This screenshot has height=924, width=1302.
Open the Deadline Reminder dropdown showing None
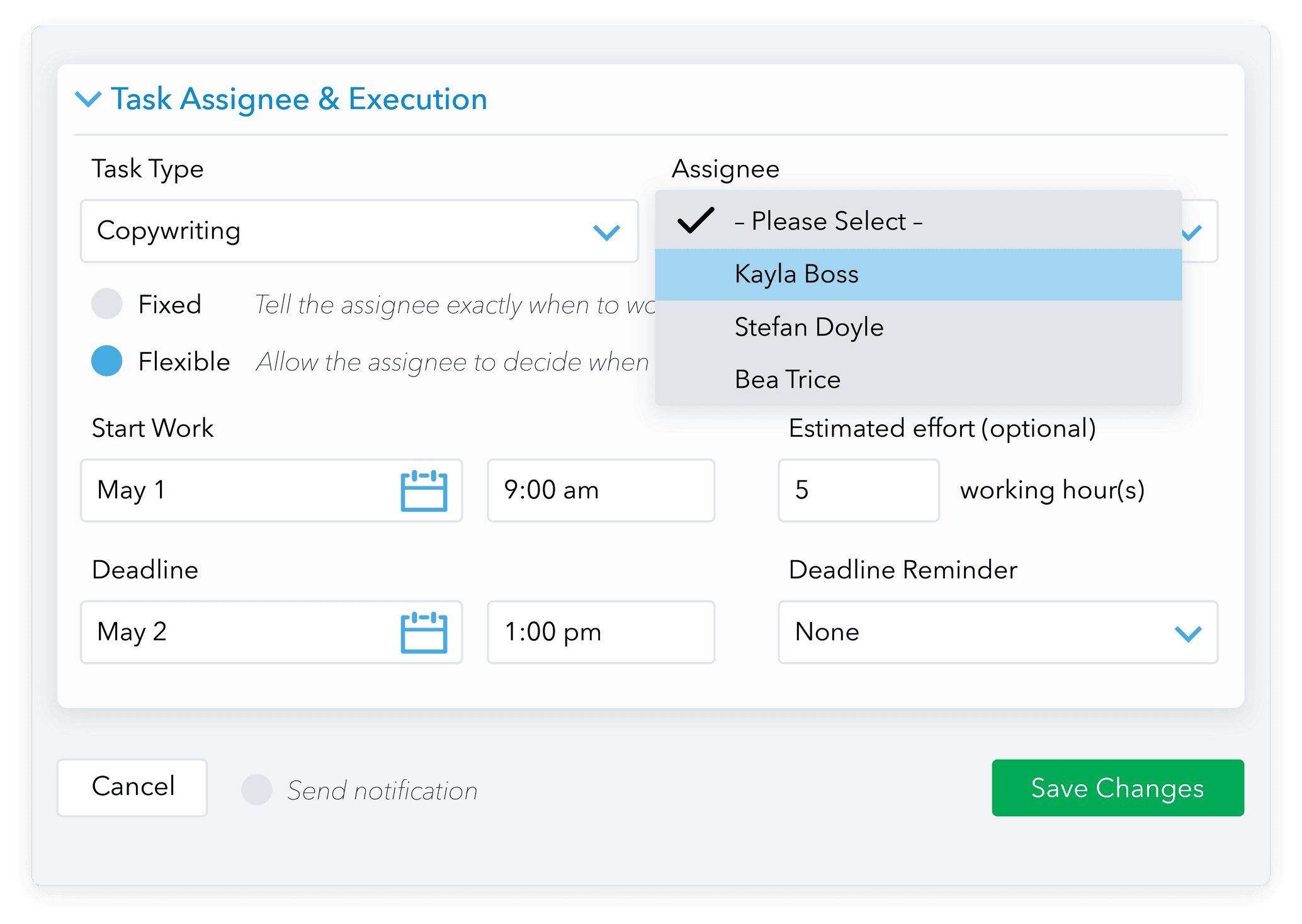point(999,632)
